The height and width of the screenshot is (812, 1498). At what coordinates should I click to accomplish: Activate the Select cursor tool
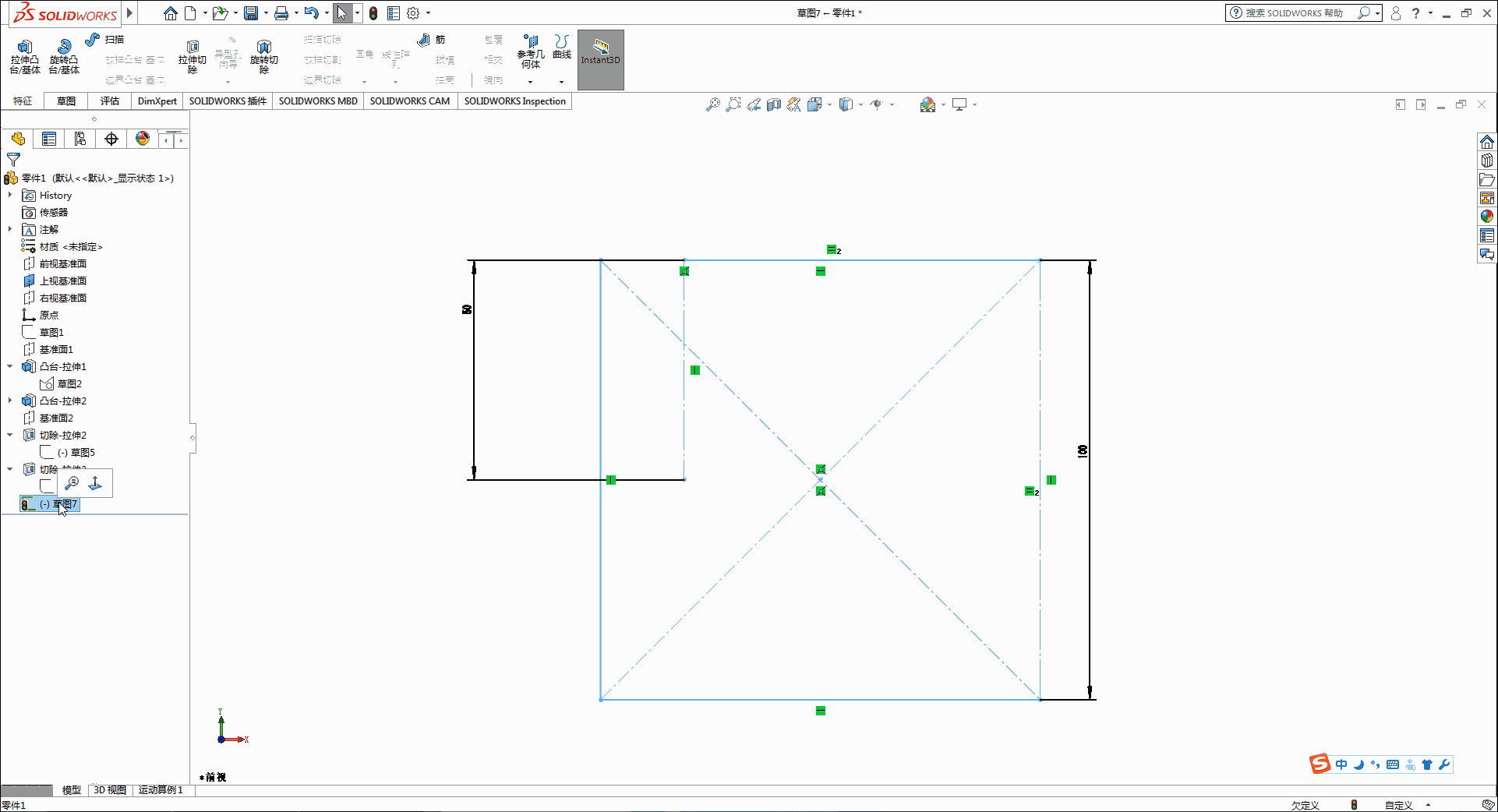tap(342, 13)
